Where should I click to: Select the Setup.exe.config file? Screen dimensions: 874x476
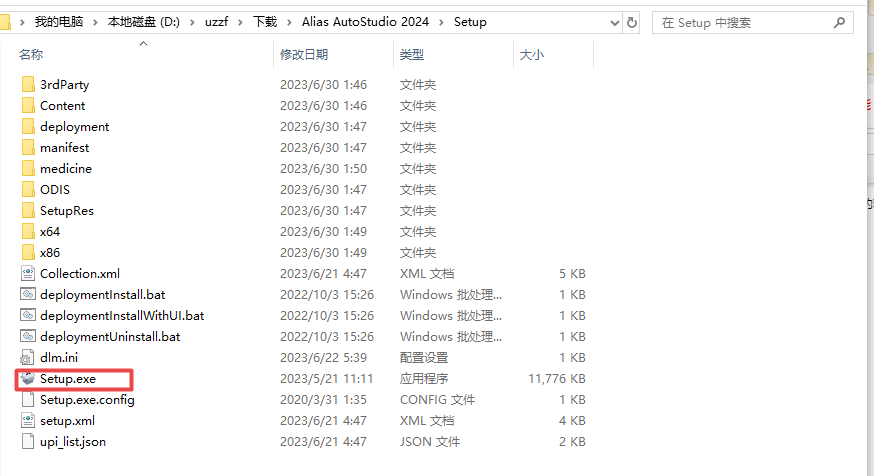(87, 400)
